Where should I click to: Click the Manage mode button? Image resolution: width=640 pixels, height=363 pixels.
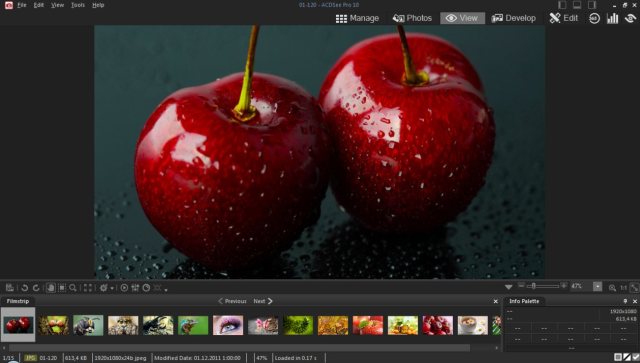click(x=357, y=18)
